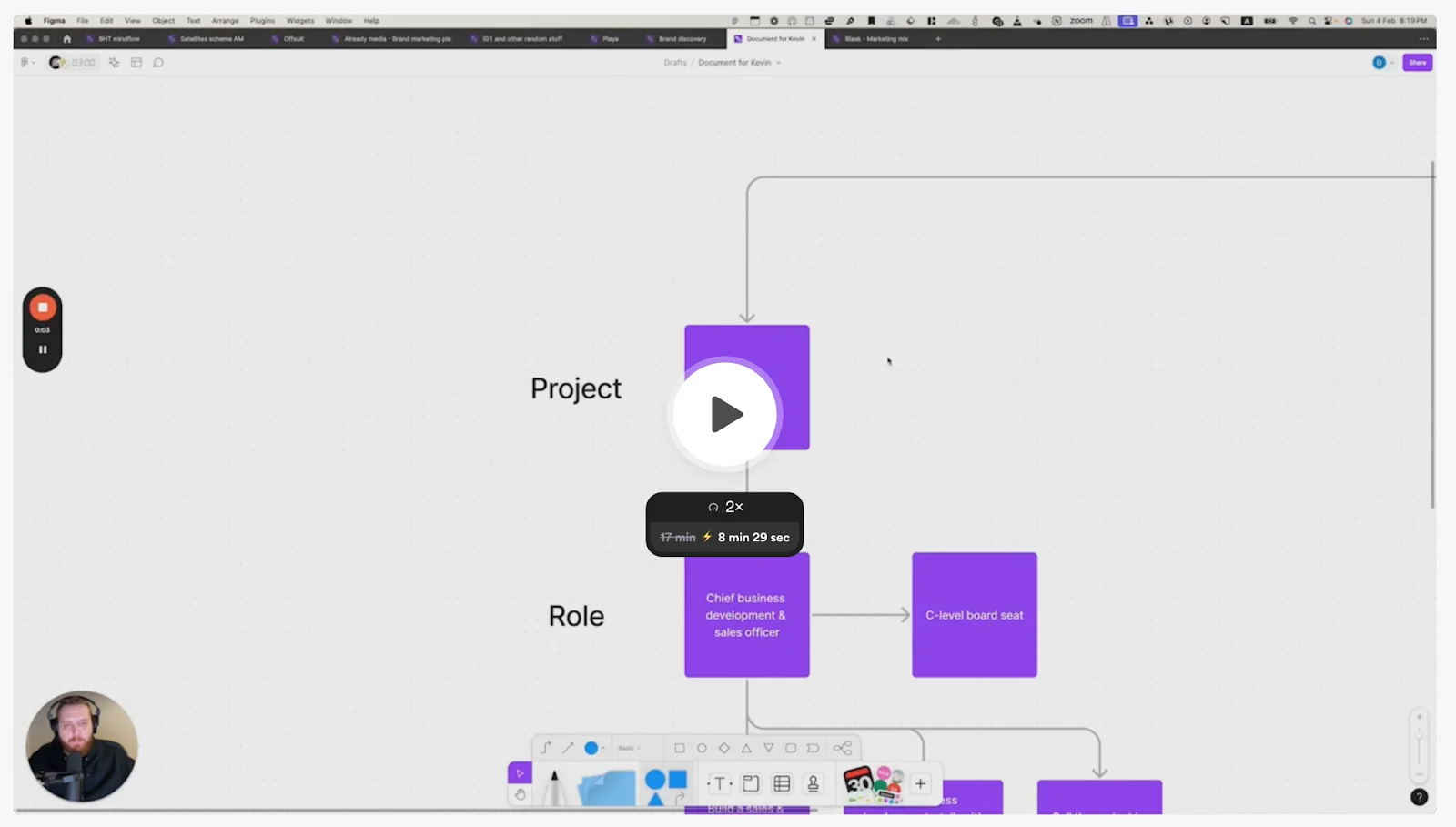Switch to the Brand discovery tab
Screen dimensions: 1456x827
coord(681,39)
